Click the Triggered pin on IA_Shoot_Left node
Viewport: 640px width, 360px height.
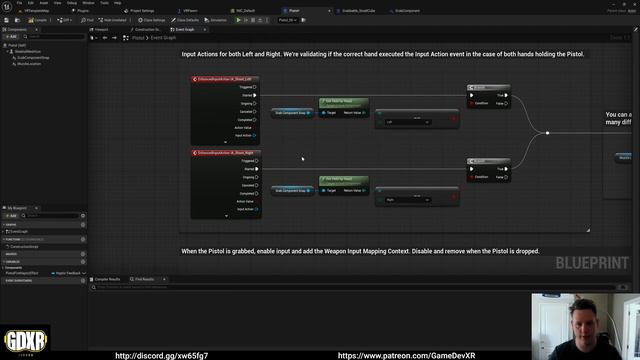(254, 87)
